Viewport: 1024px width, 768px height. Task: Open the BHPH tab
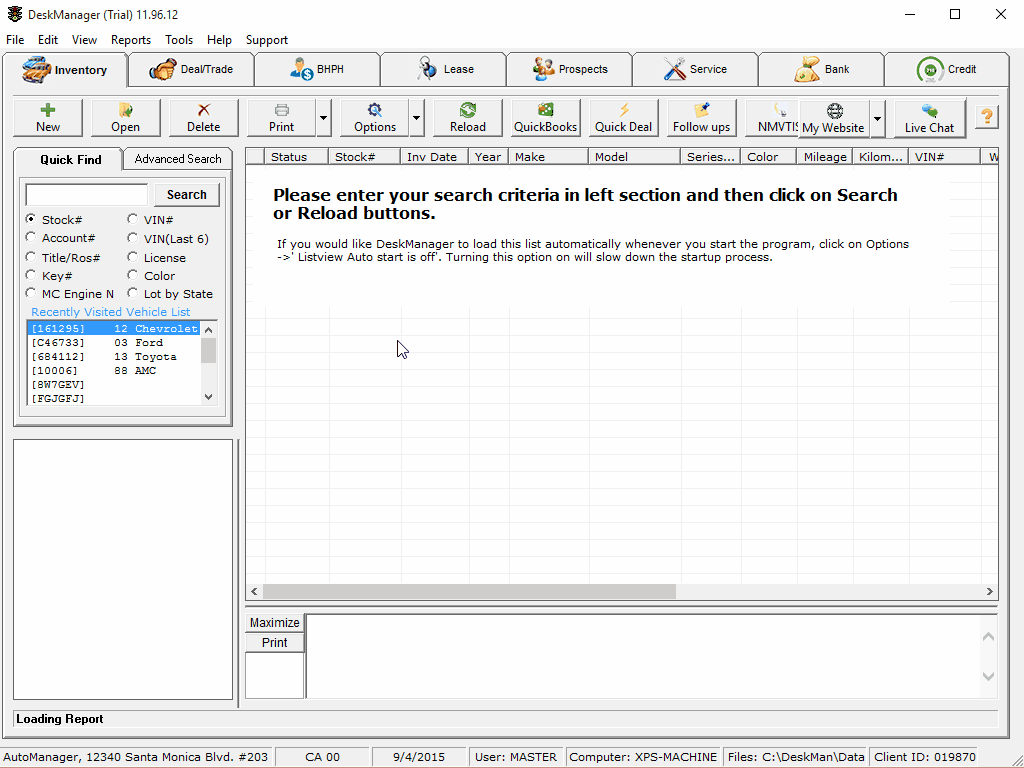pyautogui.click(x=317, y=69)
